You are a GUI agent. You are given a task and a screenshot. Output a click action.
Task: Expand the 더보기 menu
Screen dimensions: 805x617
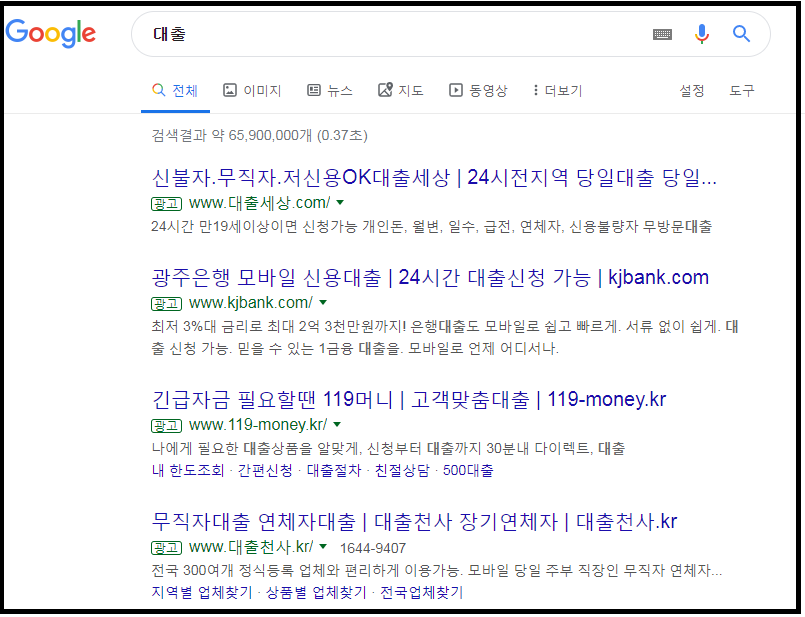tap(558, 91)
